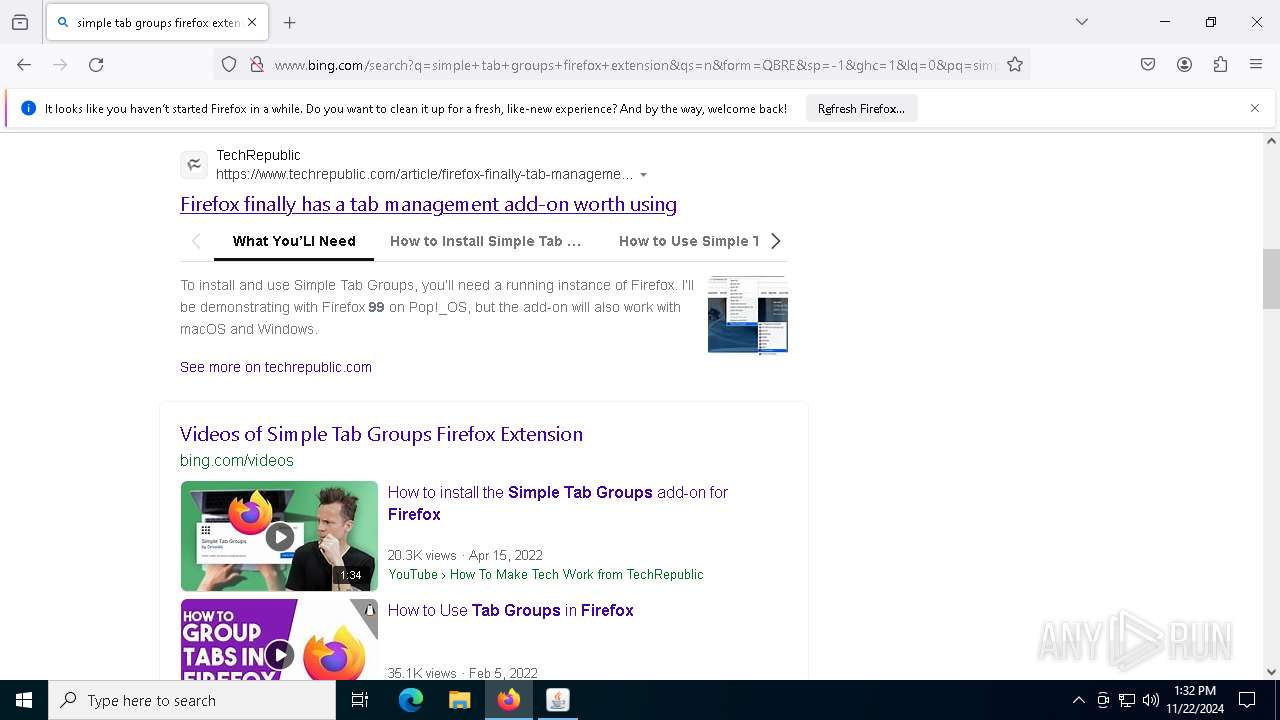Open the Windows Start menu
Image resolution: width=1280 pixels, height=720 pixels.
[x=24, y=700]
